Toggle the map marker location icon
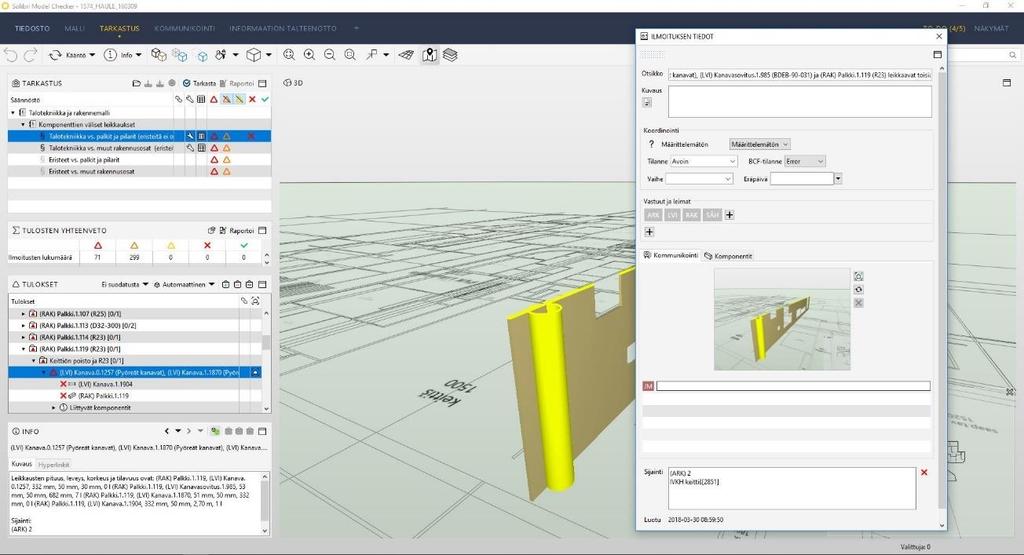This screenshot has height=555, width=1024. click(x=429, y=56)
